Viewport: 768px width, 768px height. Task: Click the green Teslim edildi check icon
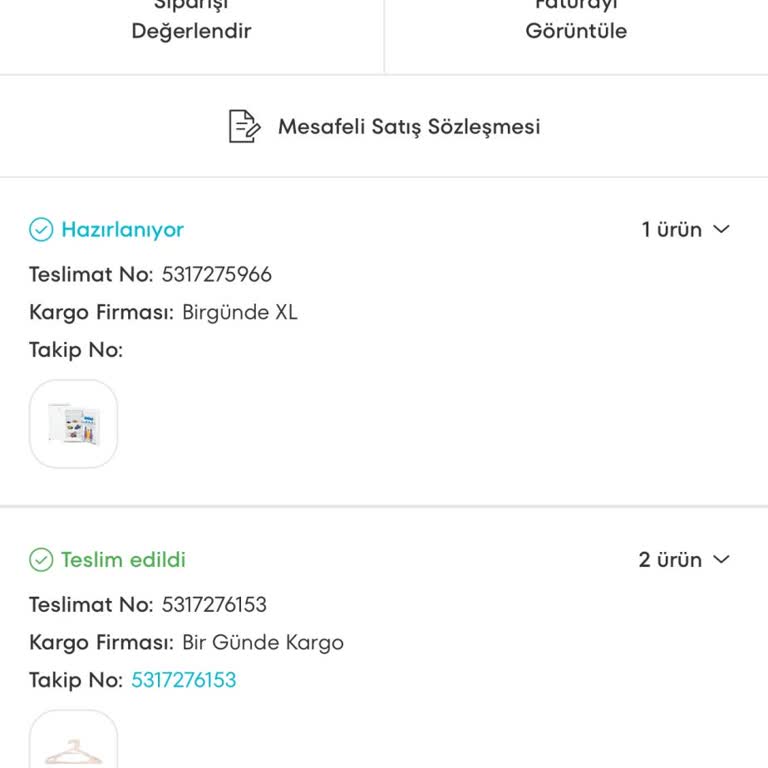pyautogui.click(x=41, y=560)
